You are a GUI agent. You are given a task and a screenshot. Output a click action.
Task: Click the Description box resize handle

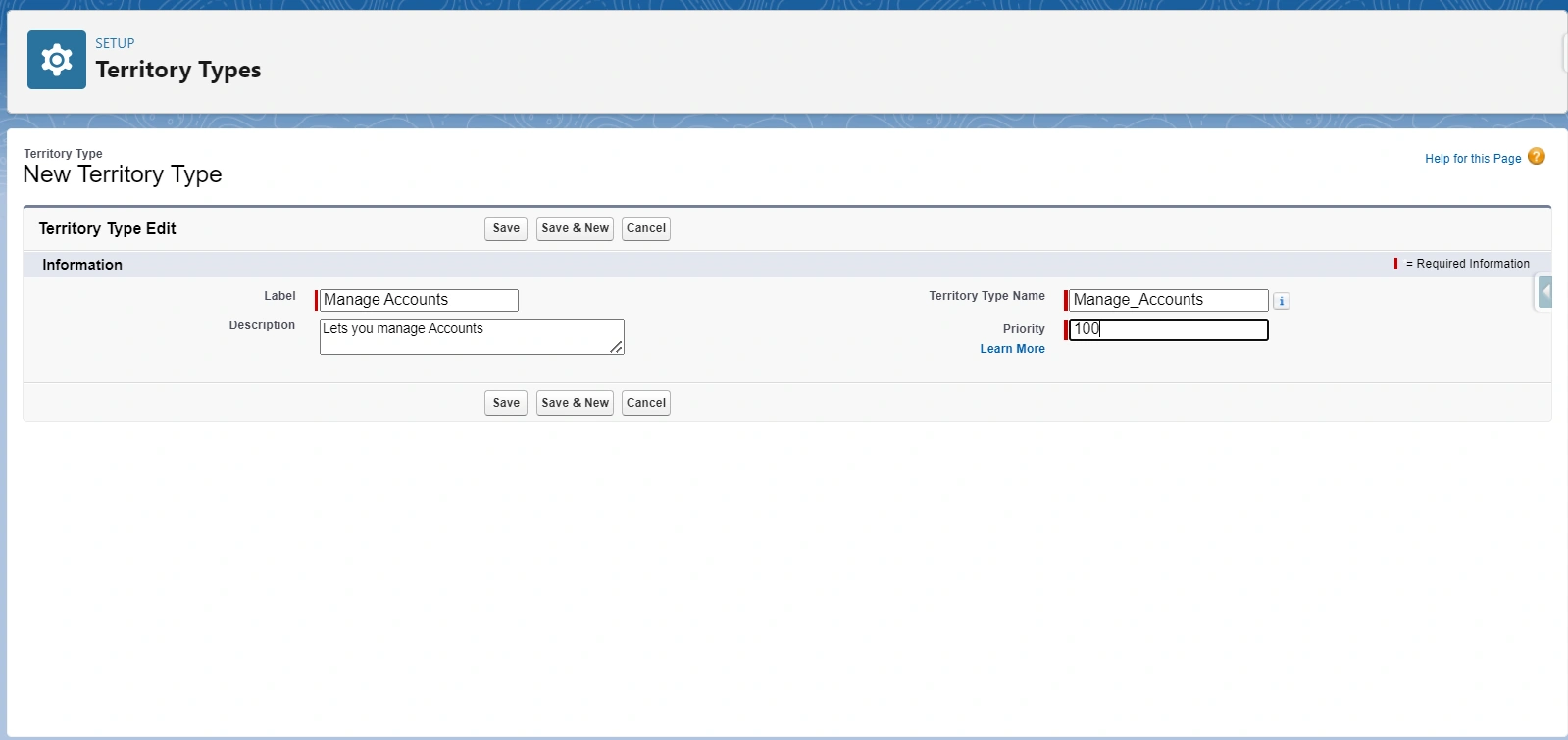pos(616,347)
